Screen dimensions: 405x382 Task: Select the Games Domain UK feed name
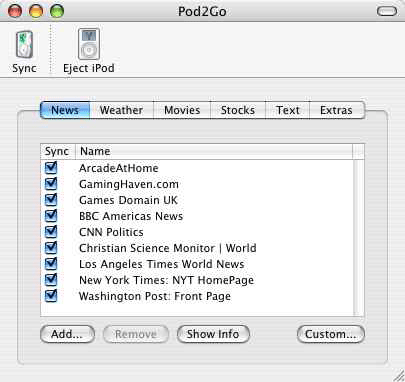pyautogui.click(x=128, y=200)
